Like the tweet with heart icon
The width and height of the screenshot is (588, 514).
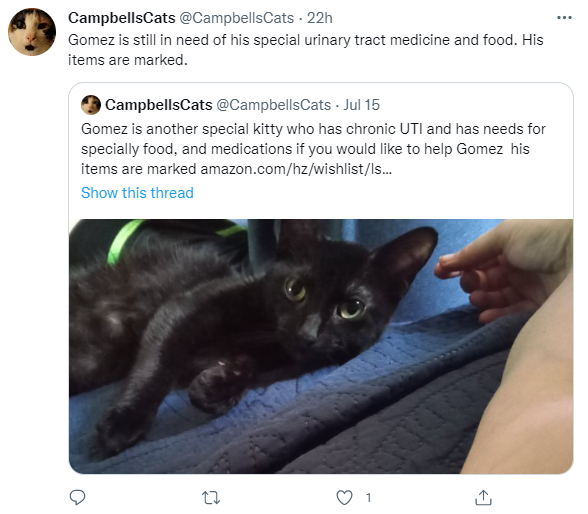pos(344,498)
